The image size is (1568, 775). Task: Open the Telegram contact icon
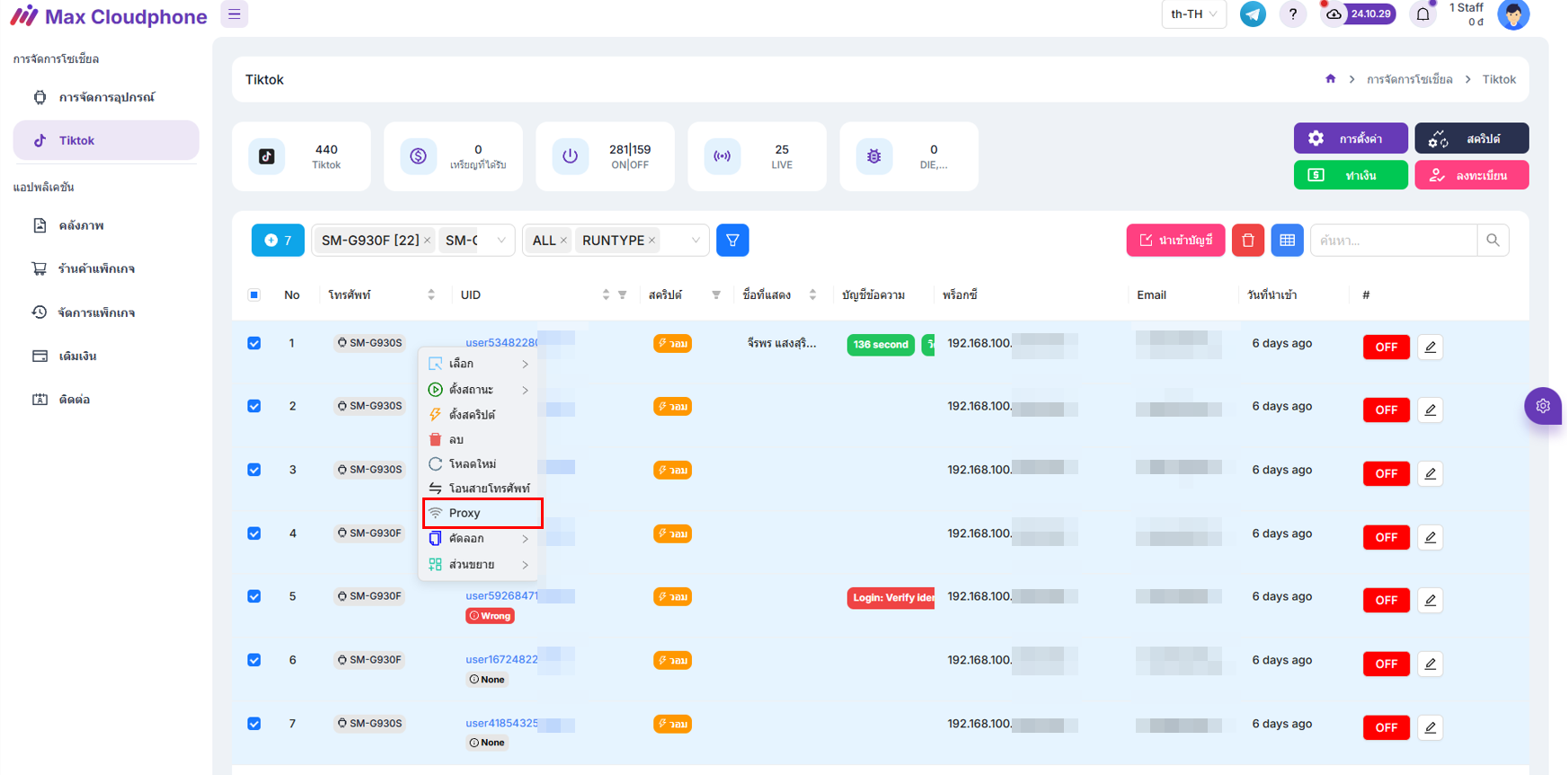click(1253, 14)
